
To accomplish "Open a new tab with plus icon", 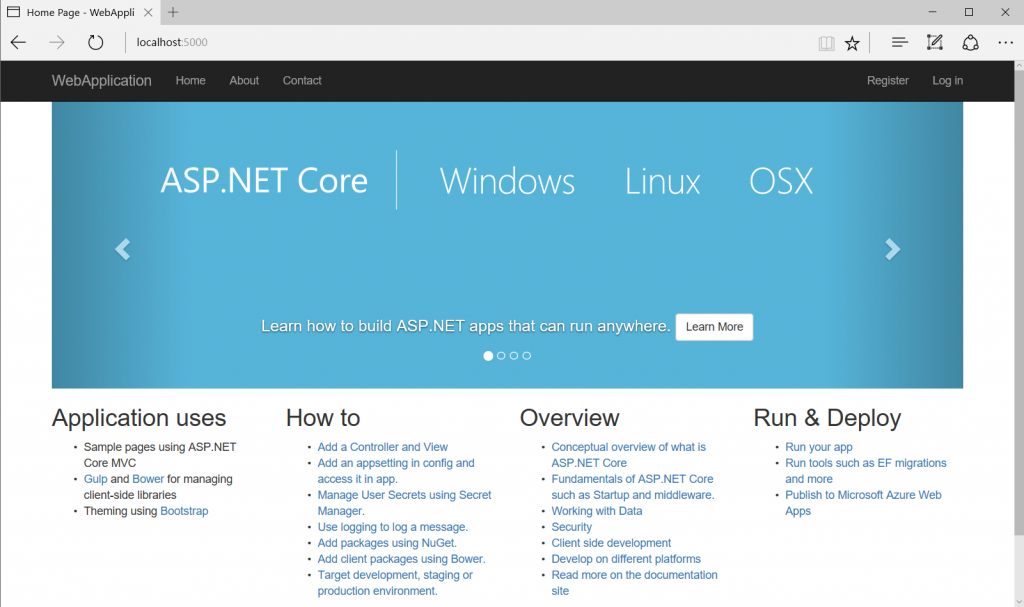I will (x=172, y=12).
